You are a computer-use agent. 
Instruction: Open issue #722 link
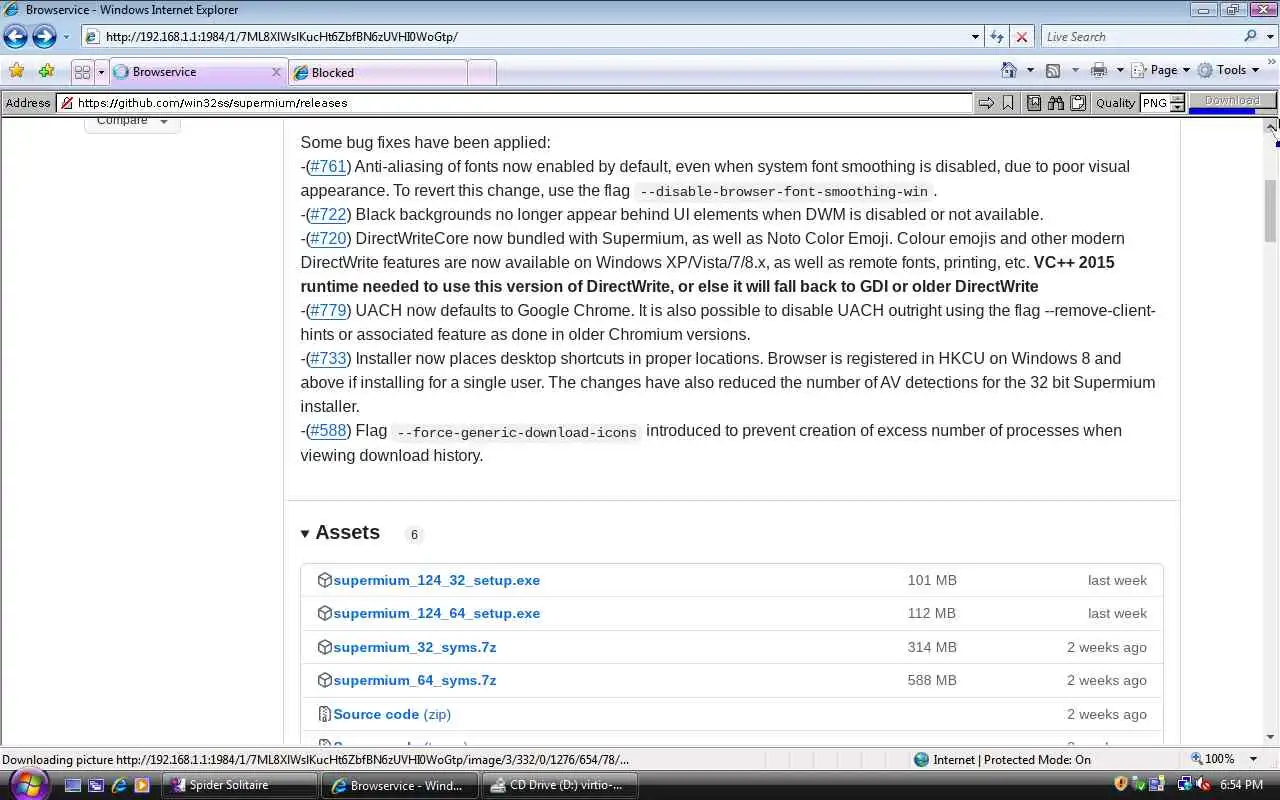point(328,215)
